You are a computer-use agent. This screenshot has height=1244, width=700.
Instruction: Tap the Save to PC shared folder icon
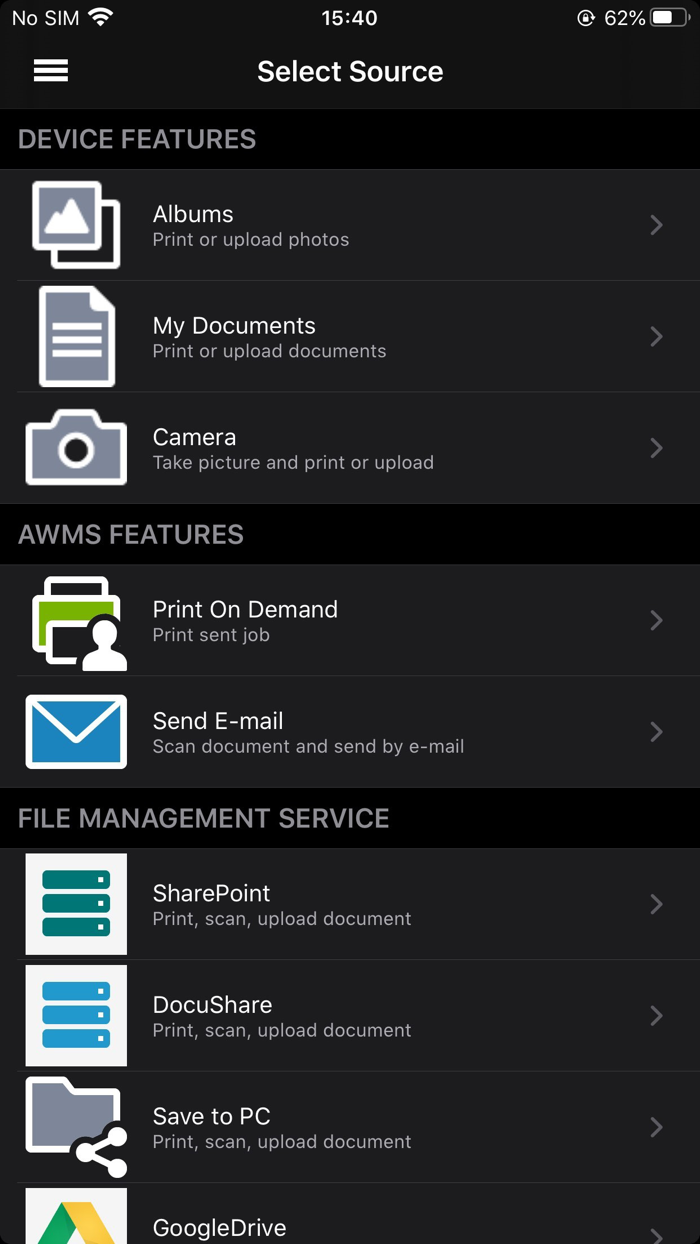(x=76, y=1127)
